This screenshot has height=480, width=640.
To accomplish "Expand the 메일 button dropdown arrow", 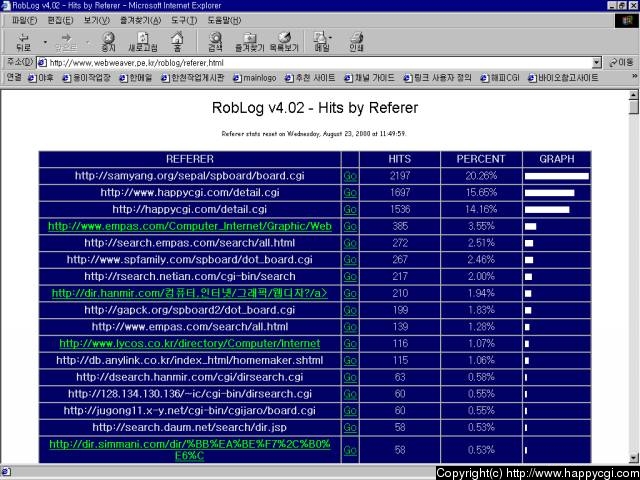I will coord(330,38).
